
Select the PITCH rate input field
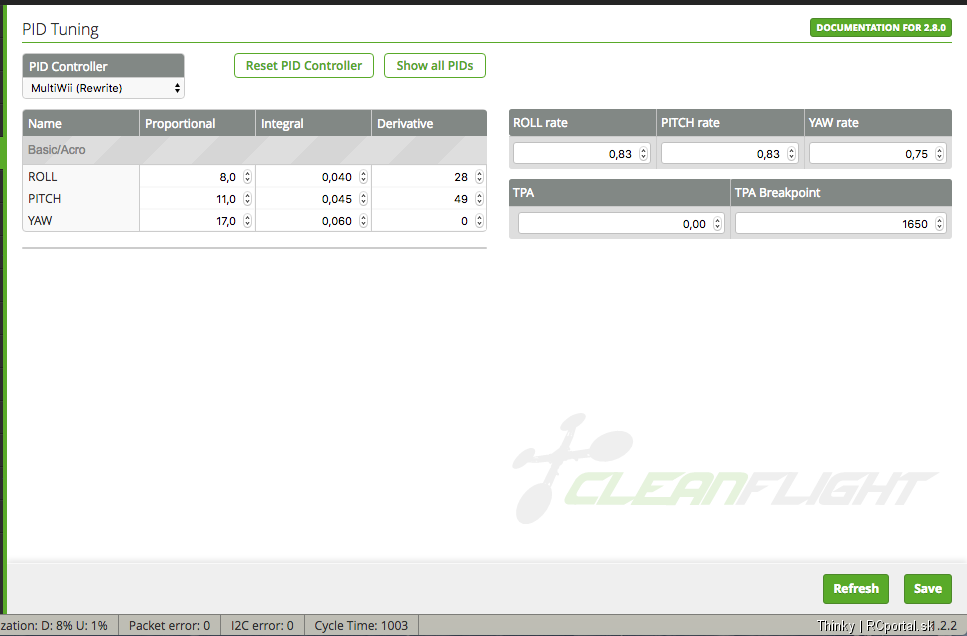pos(730,154)
